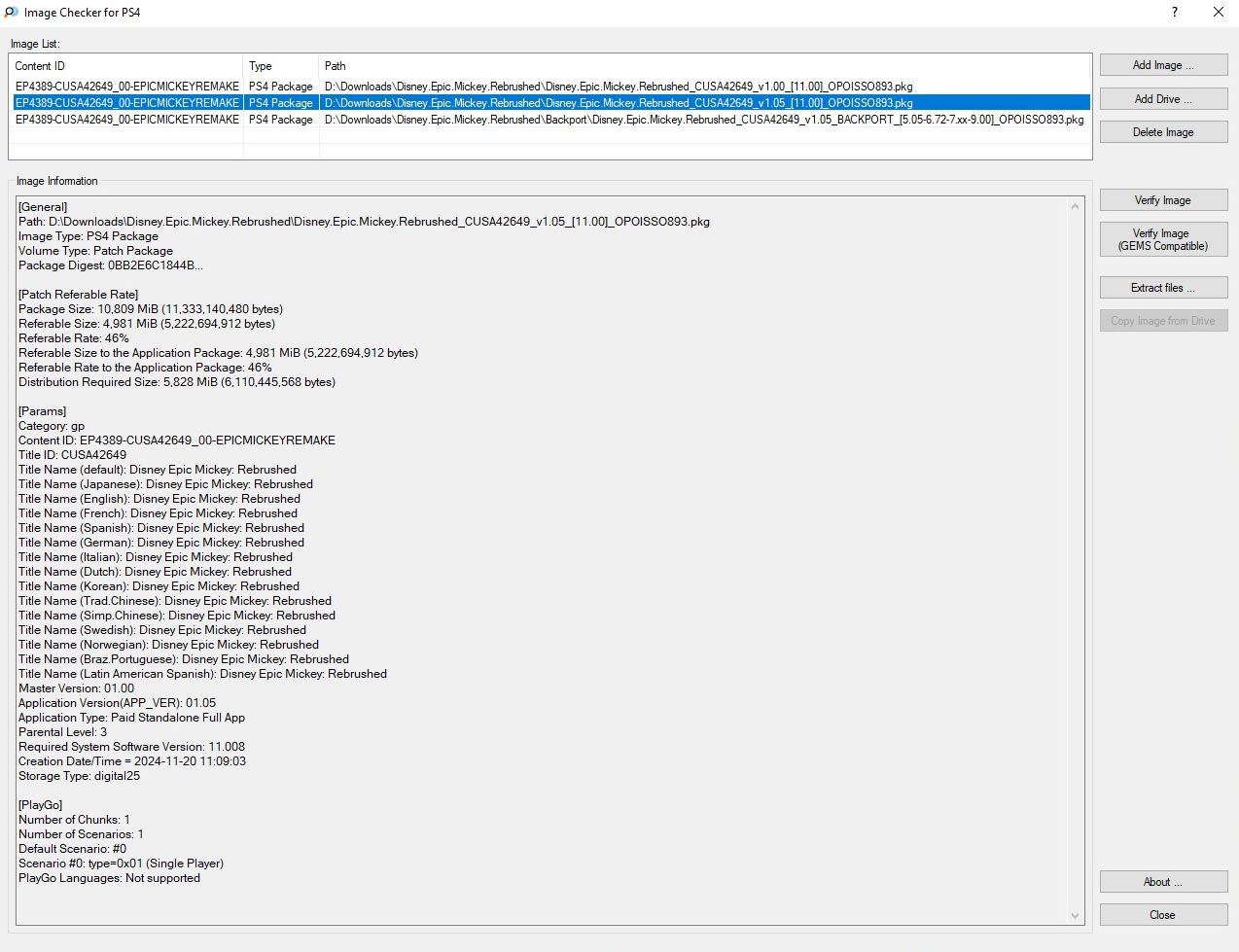This screenshot has height=952, width=1239.
Task: Click the 'Storage Type: digital25' line
Action: (80, 776)
